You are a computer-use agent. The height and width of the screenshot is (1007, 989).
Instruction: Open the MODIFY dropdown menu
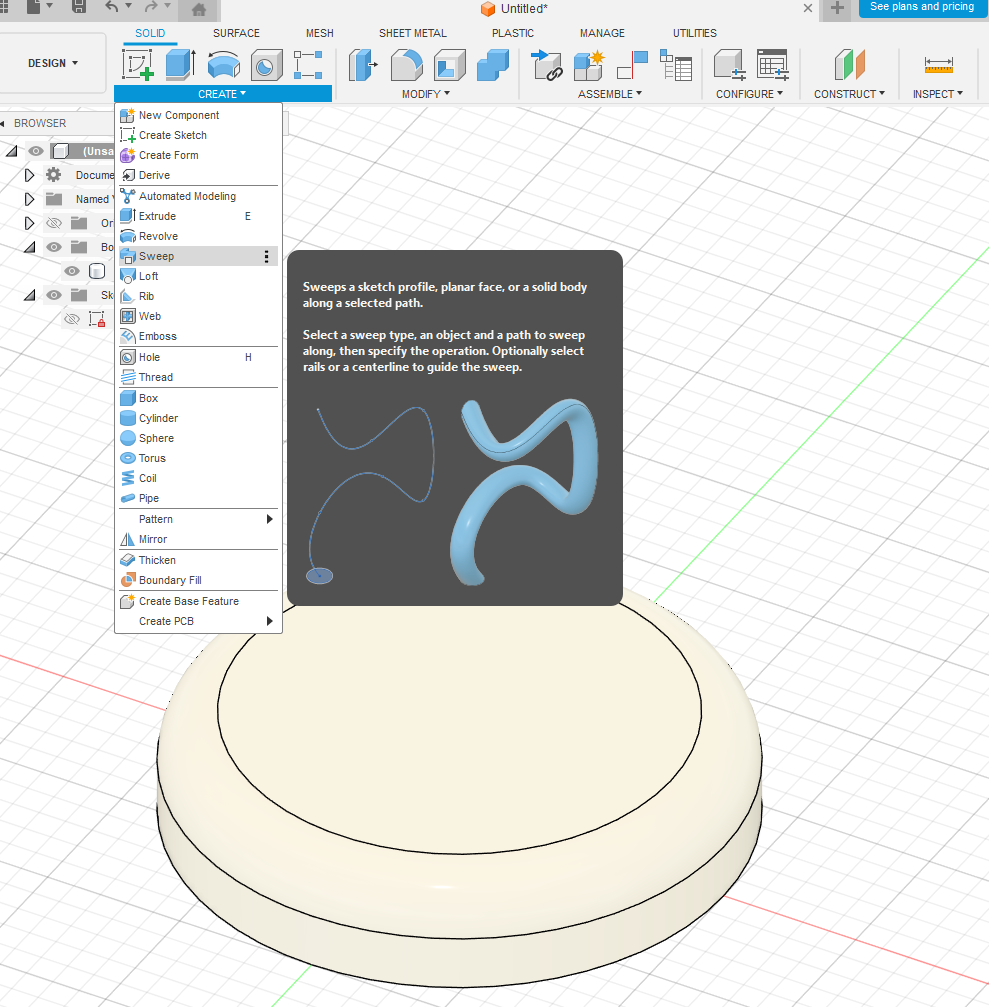coord(425,94)
